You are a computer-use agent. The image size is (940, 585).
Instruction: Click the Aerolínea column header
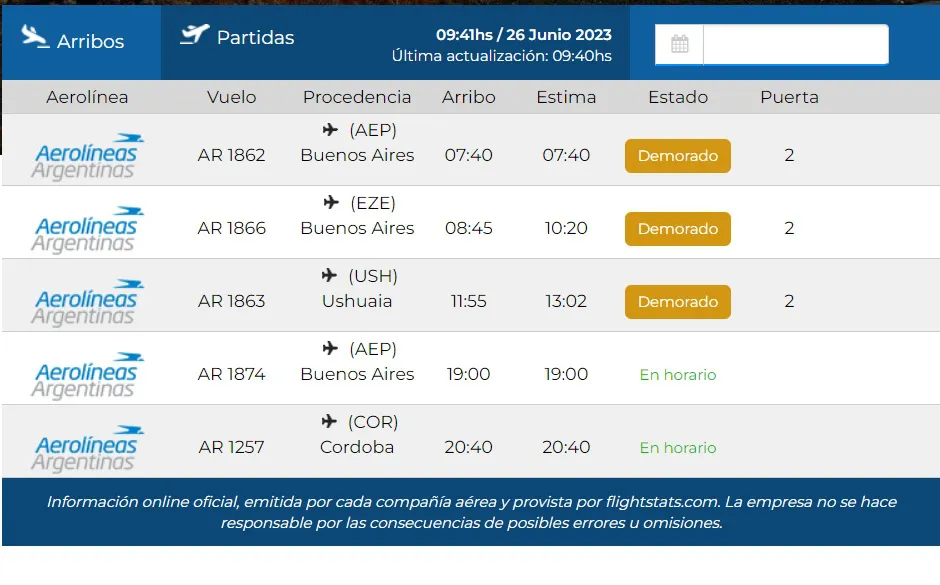click(x=87, y=97)
